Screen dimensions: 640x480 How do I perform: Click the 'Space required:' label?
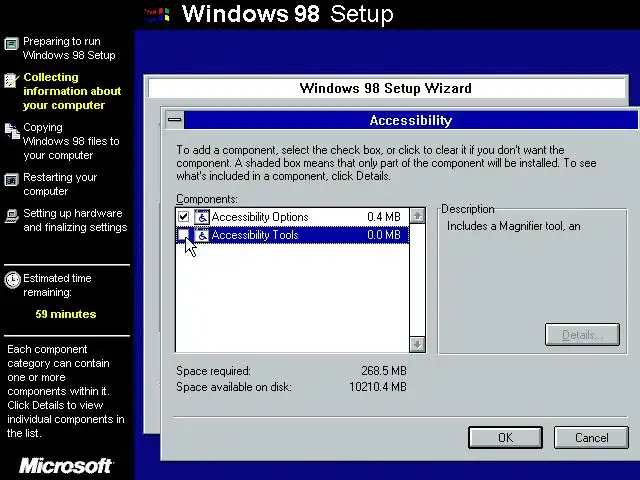click(213, 371)
